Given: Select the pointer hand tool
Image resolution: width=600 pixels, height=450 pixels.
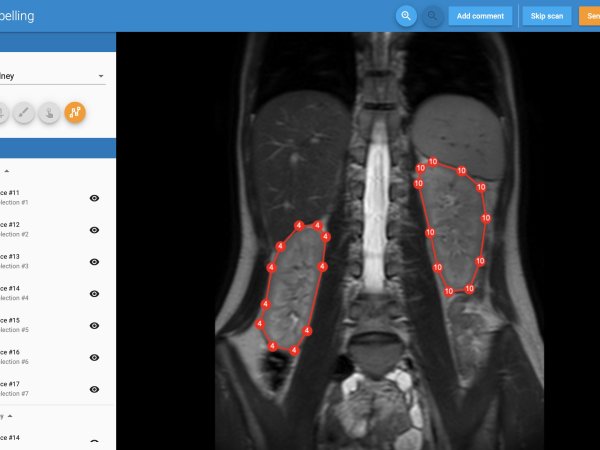Looking at the screenshot, I should pyautogui.click(x=49, y=112).
